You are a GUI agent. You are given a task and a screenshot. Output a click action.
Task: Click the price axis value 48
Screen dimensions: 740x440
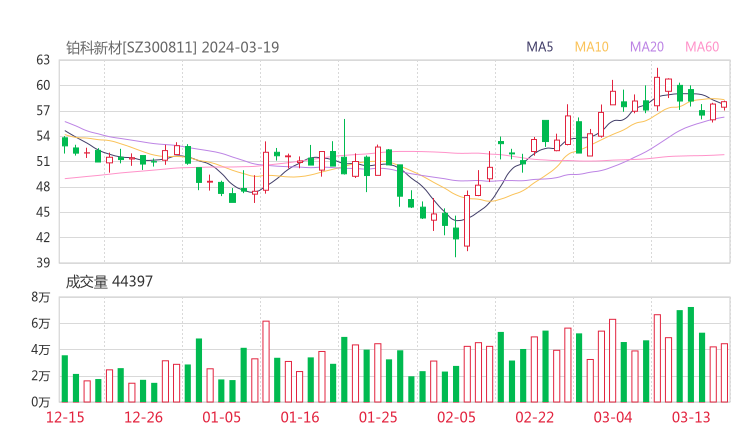point(43,187)
